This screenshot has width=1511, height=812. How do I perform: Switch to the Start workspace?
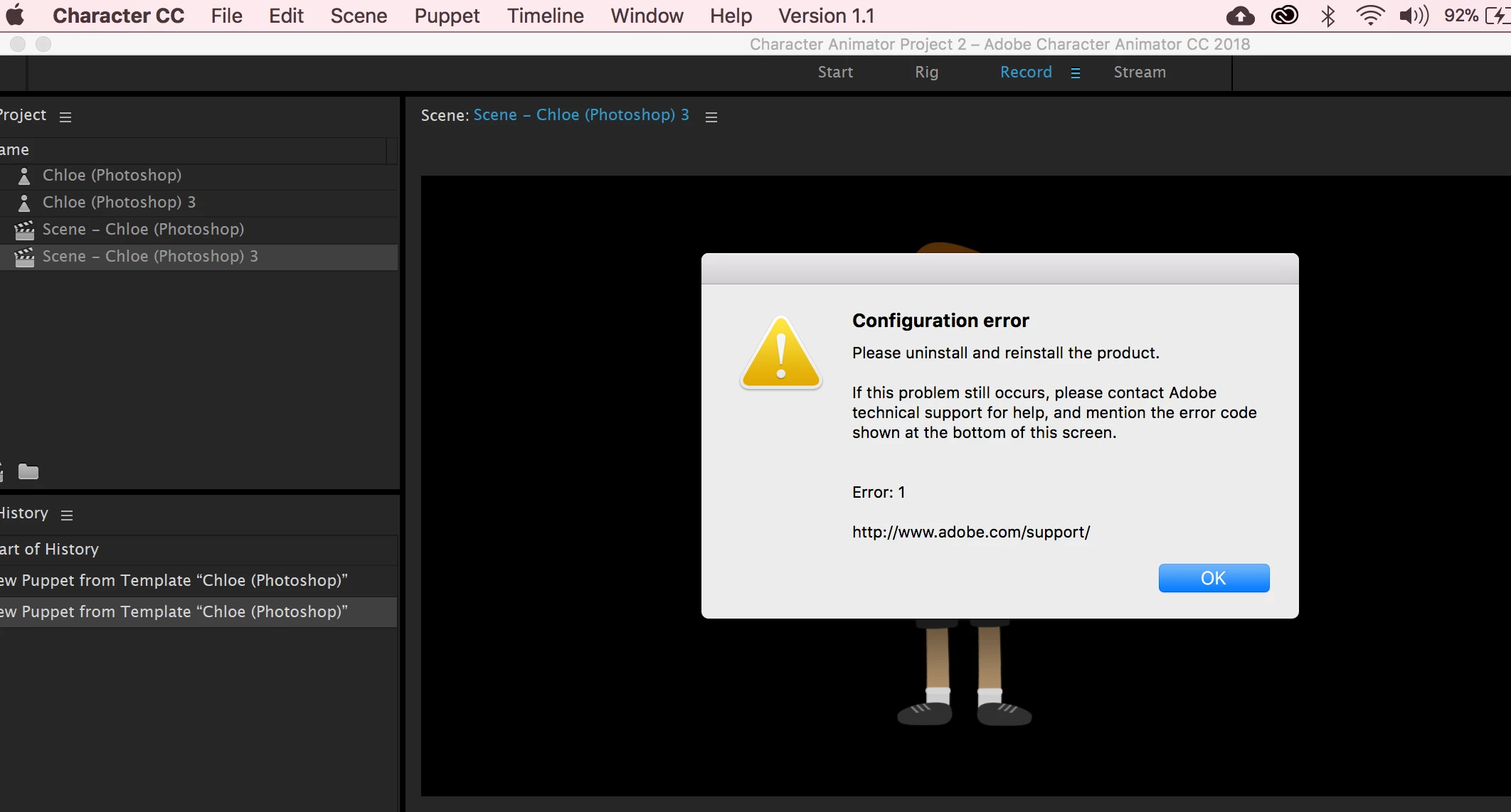point(835,72)
